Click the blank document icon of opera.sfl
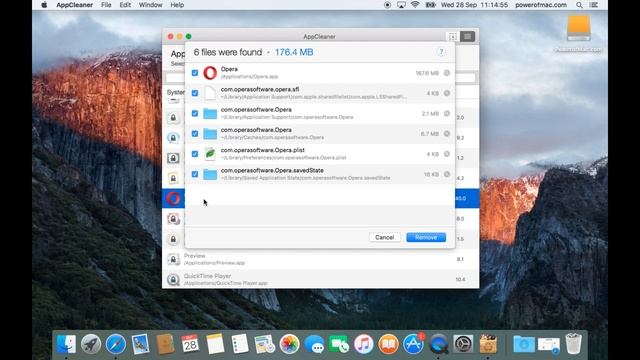Image resolution: width=640 pixels, height=360 pixels. coord(210,93)
